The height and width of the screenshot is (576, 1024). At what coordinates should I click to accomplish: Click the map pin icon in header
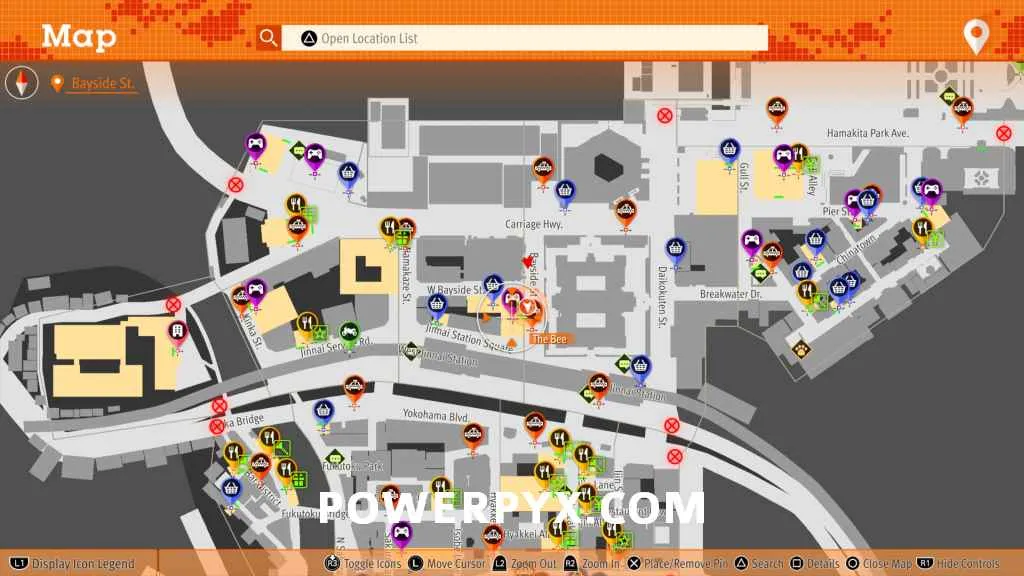point(975,36)
